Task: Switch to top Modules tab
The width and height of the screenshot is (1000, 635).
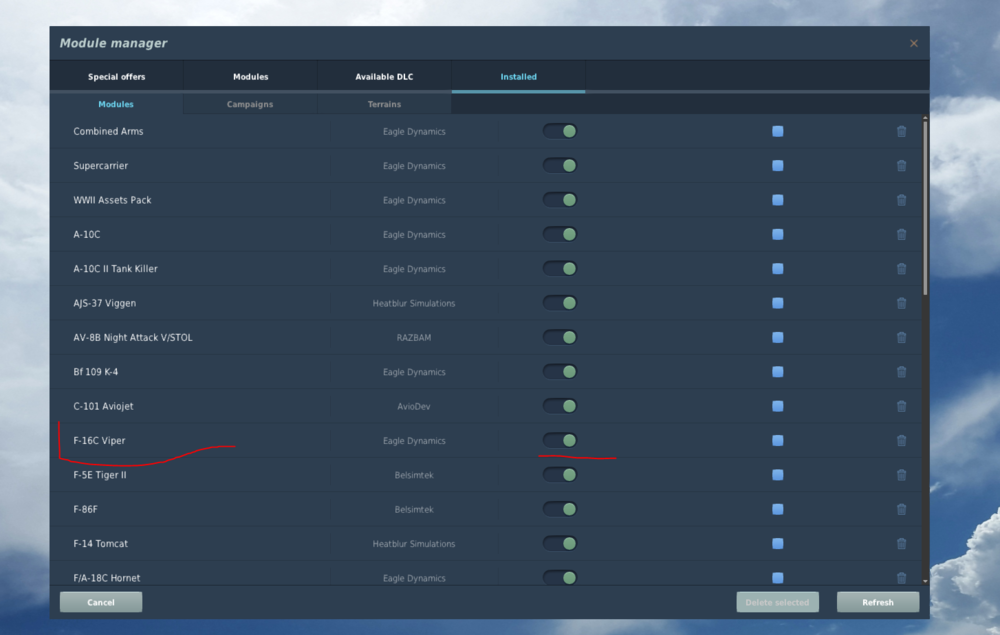Action: pos(251,77)
